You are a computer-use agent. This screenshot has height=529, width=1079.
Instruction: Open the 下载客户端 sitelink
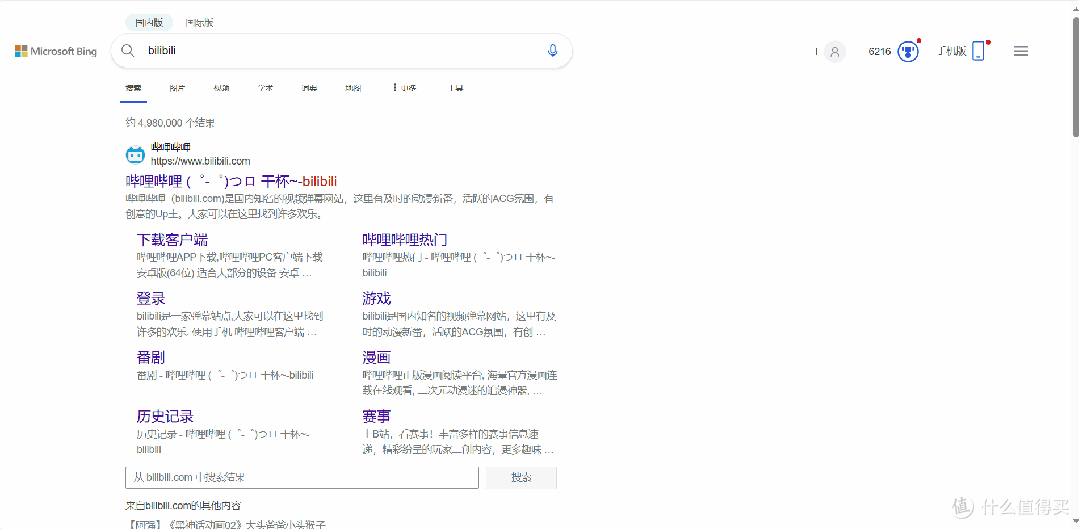(x=172, y=240)
